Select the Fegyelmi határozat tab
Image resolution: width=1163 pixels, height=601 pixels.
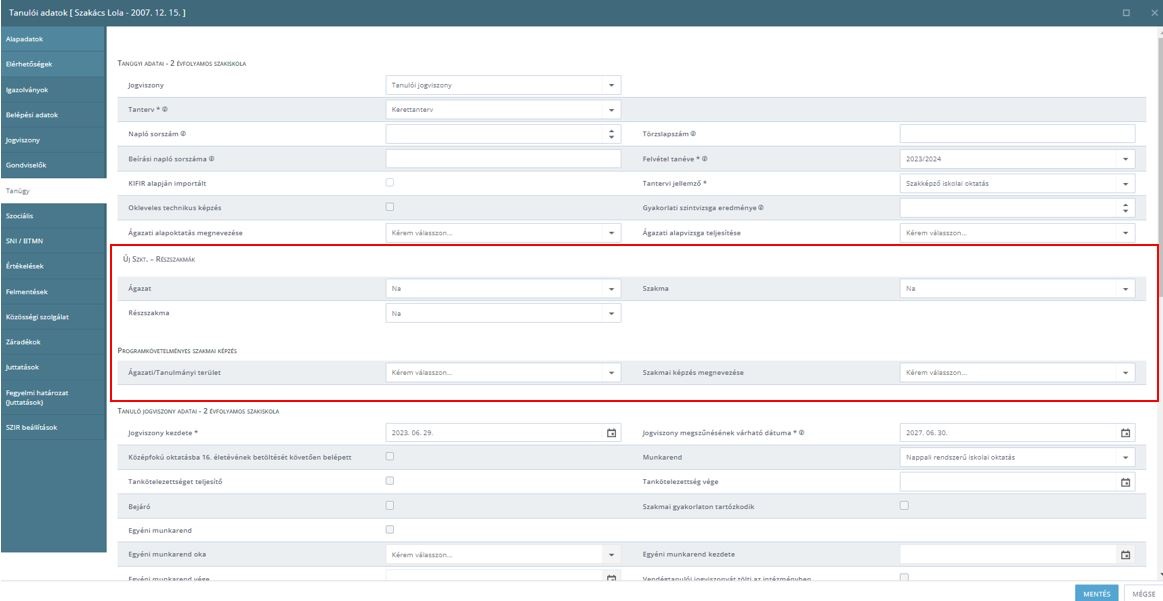[53, 397]
